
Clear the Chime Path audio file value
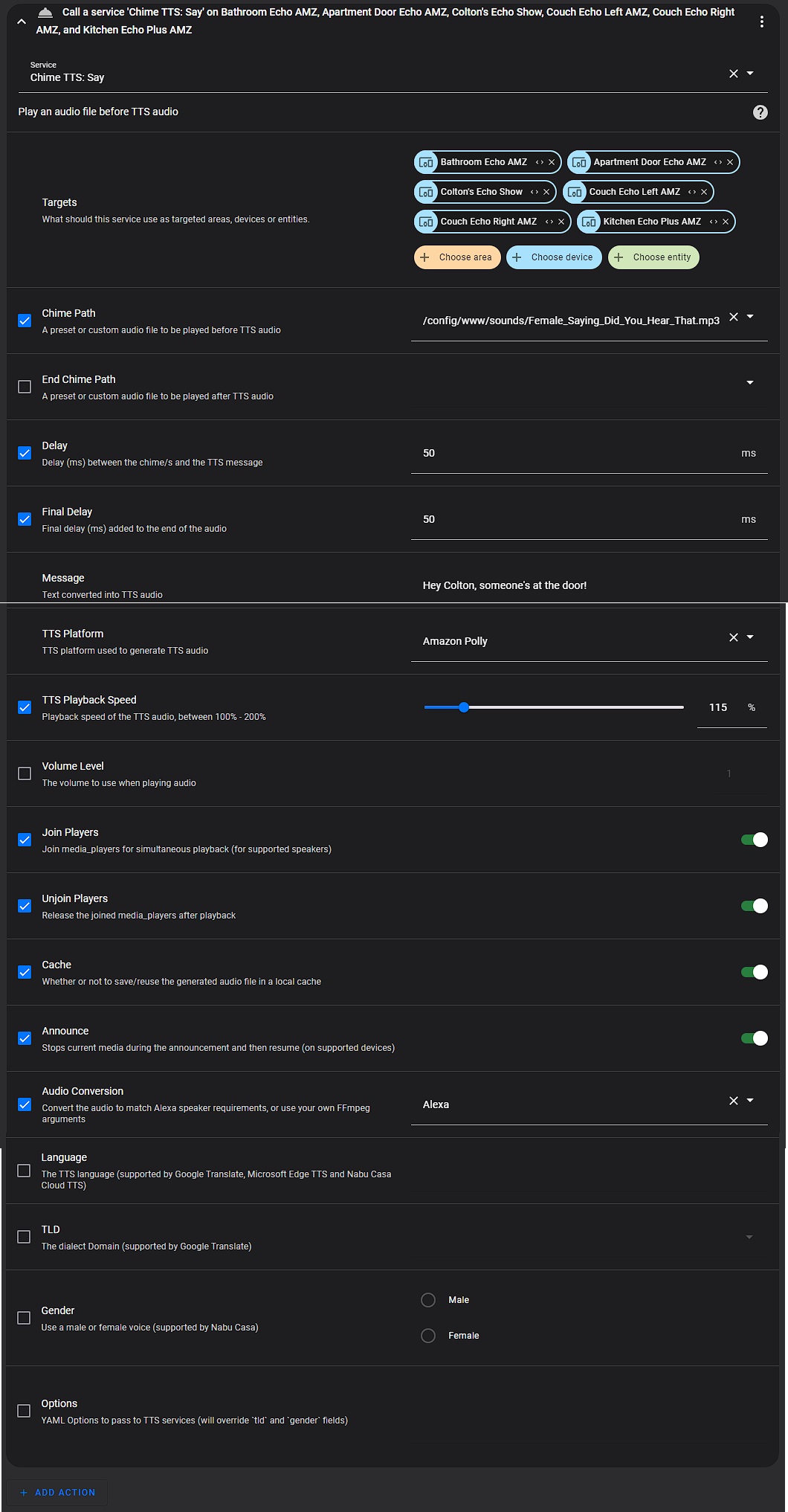733,317
